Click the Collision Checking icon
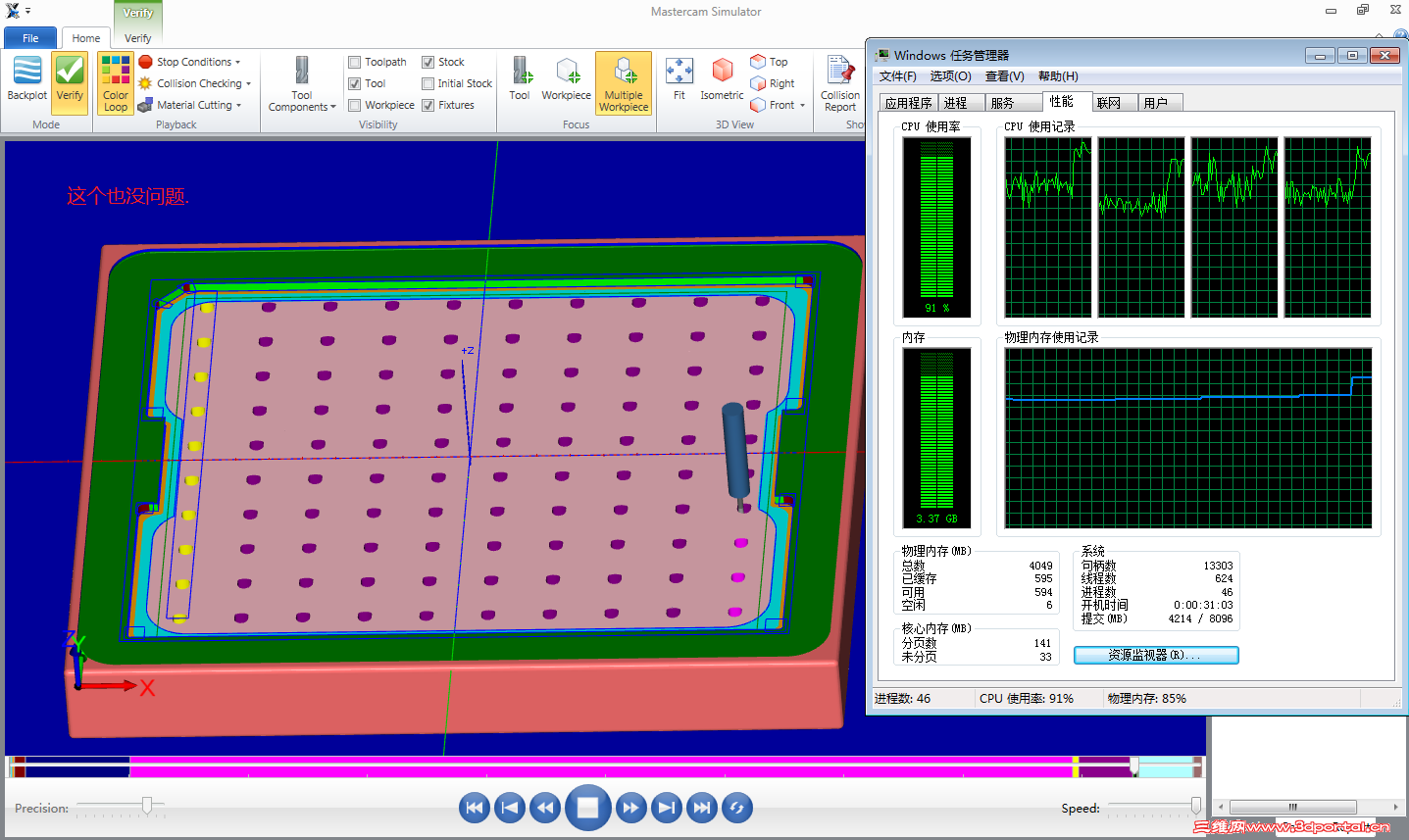Image resolution: width=1409 pixels, height=840 pixels. click(146, 83)
